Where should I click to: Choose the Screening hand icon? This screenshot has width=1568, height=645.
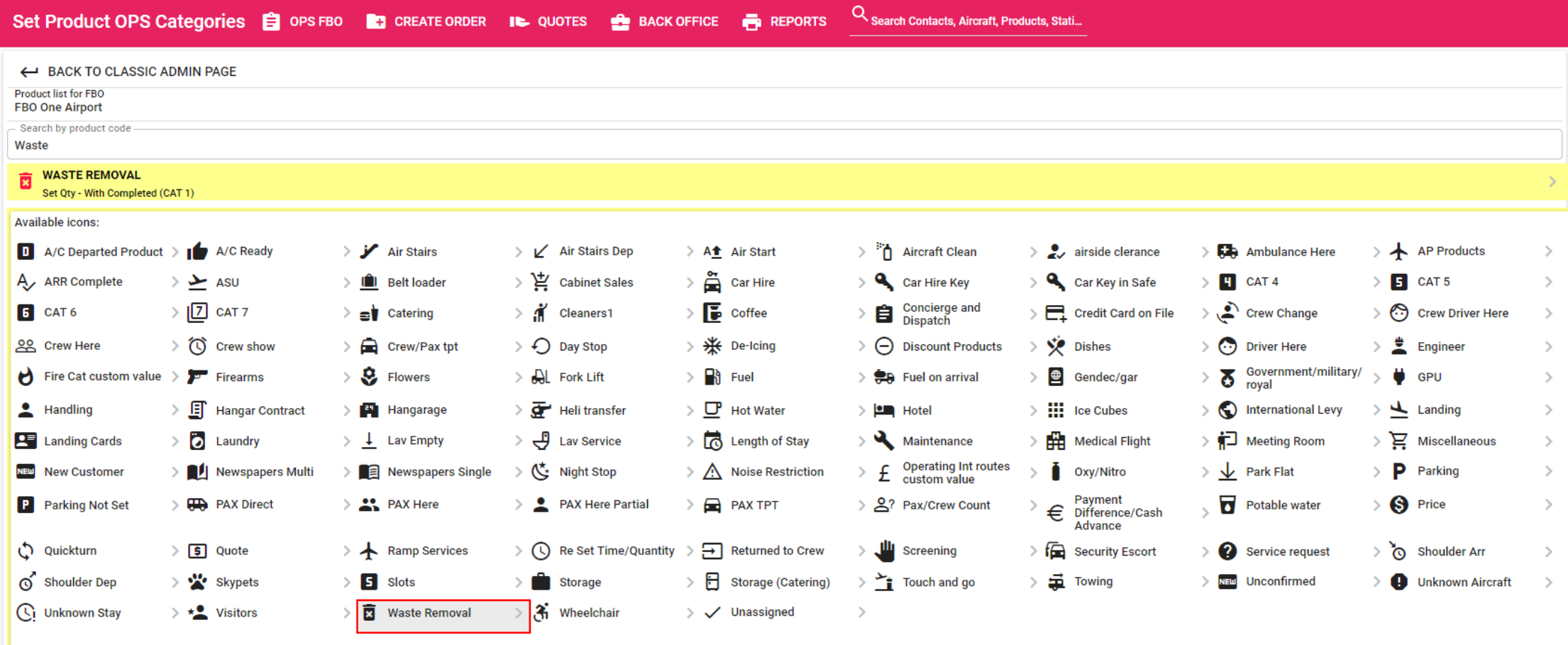884,551
